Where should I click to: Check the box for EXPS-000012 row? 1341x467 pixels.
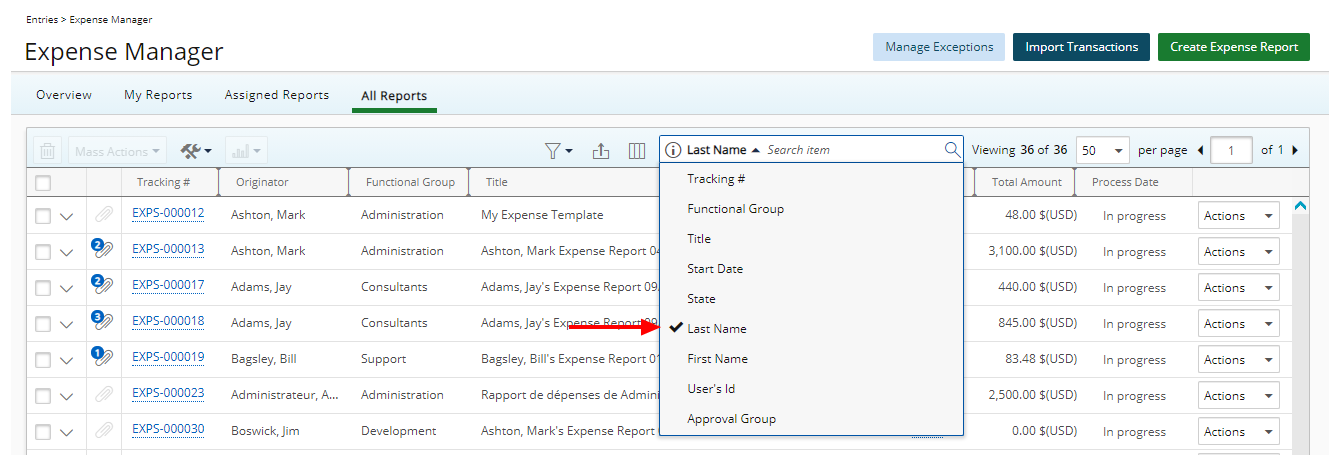pos(43,216)
